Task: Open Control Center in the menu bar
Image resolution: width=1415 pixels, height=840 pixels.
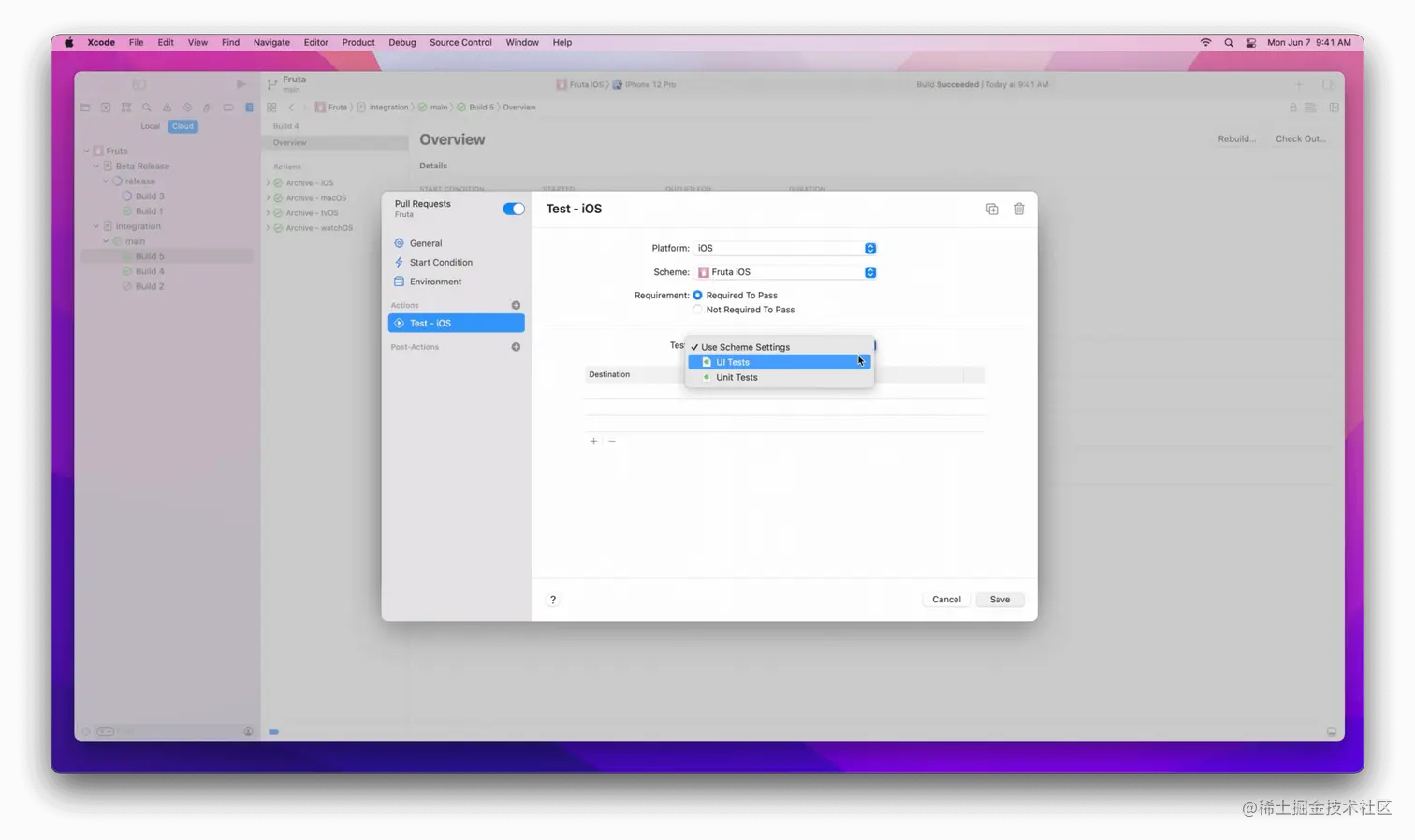Action: pos(1251,42)
